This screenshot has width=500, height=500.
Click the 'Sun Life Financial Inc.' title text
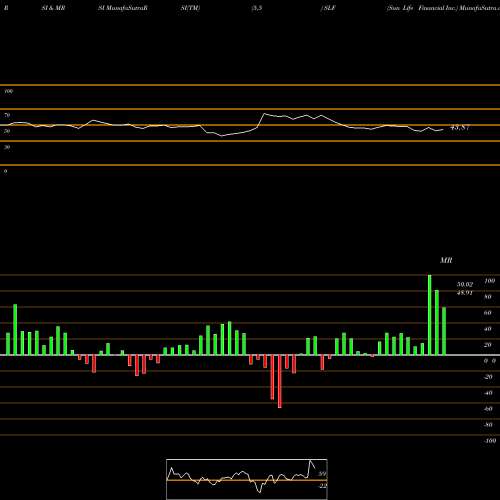[422, 8]
